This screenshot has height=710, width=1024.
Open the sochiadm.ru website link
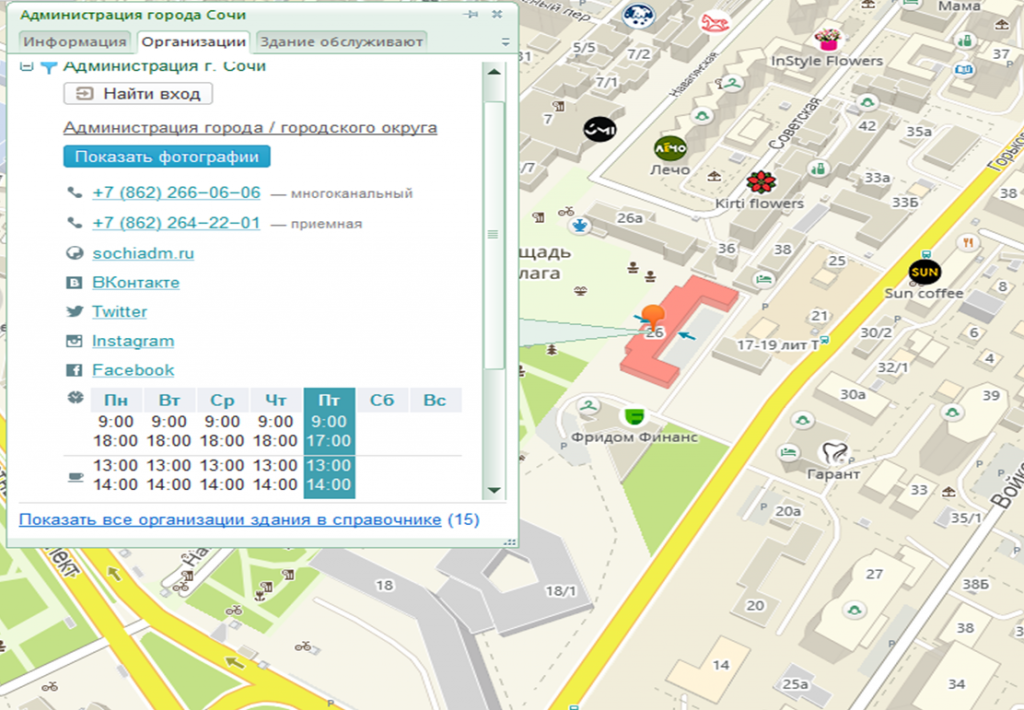(x=143, y=254)
